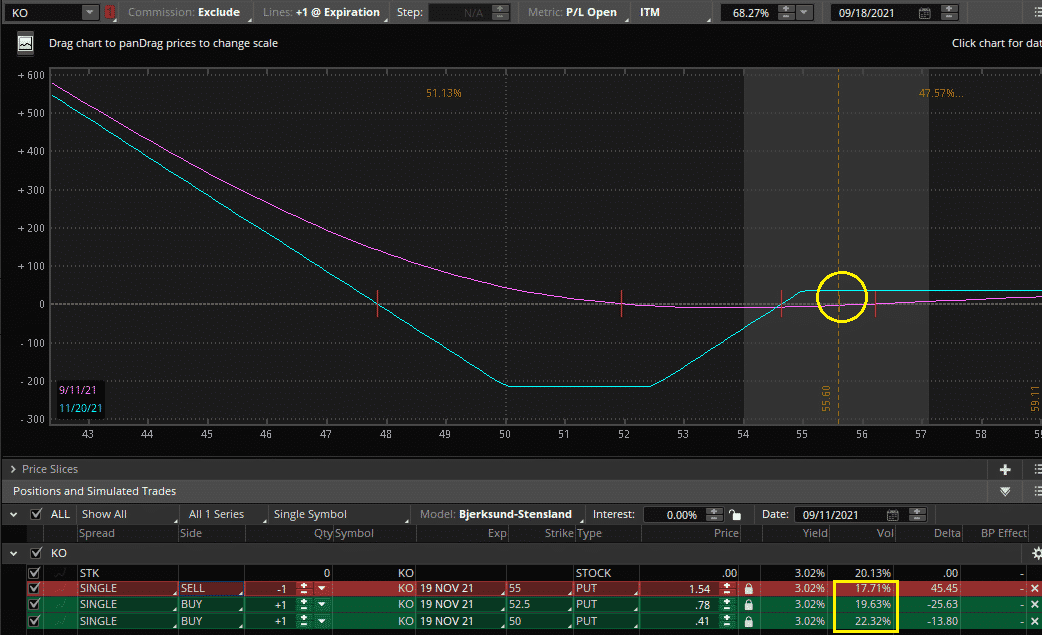Select the 9/11/21 magenta line legend
The width and height of the screenshot is (1042, 635).
pyautogui.click(x=78, y=390)
